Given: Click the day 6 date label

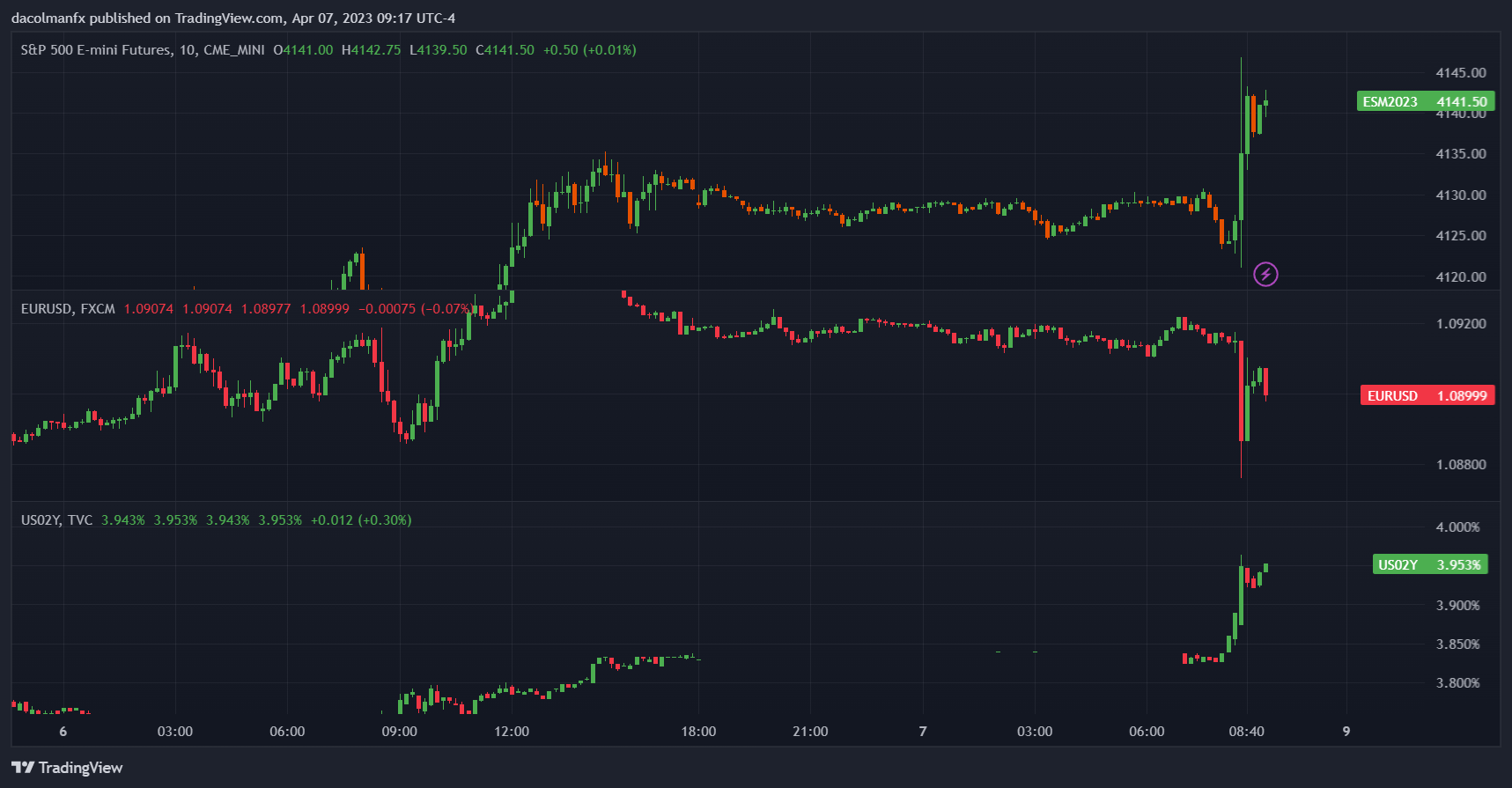Looking at the screenshot, I should (x=63, y=732).
